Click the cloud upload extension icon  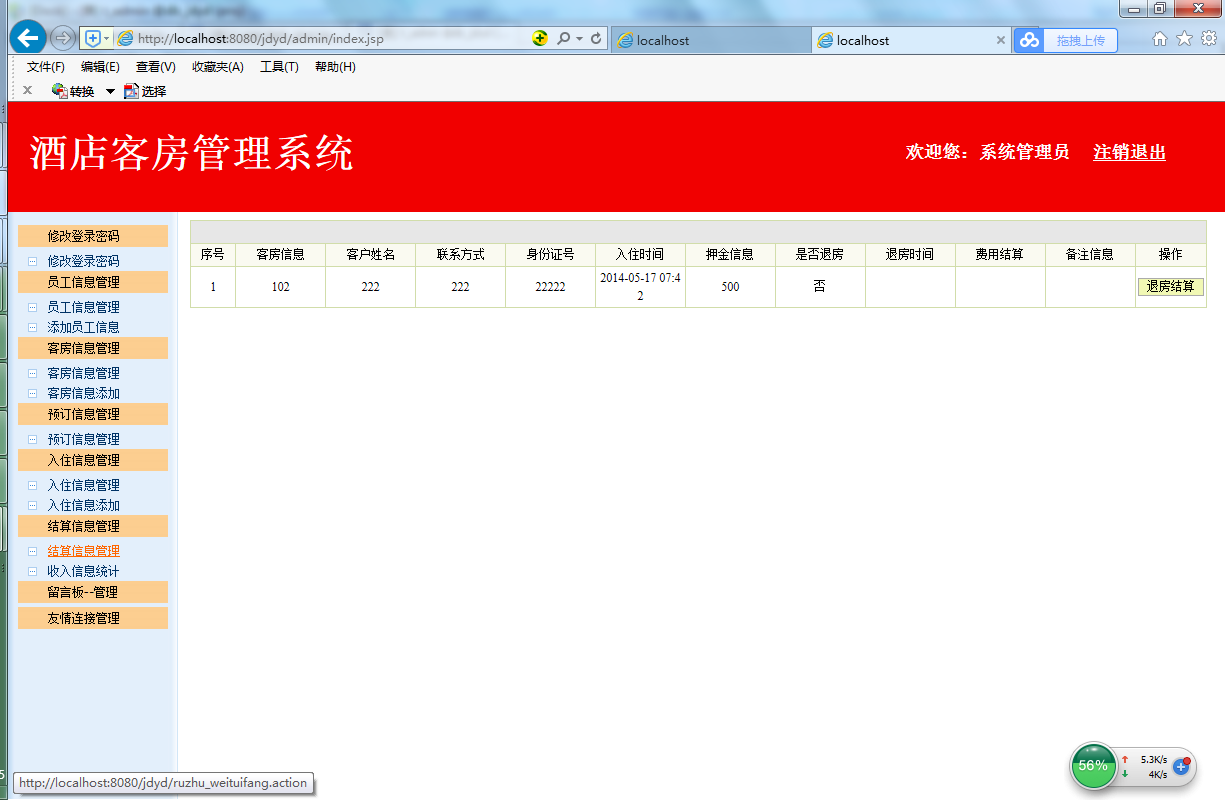click(x=1029, y=40)
